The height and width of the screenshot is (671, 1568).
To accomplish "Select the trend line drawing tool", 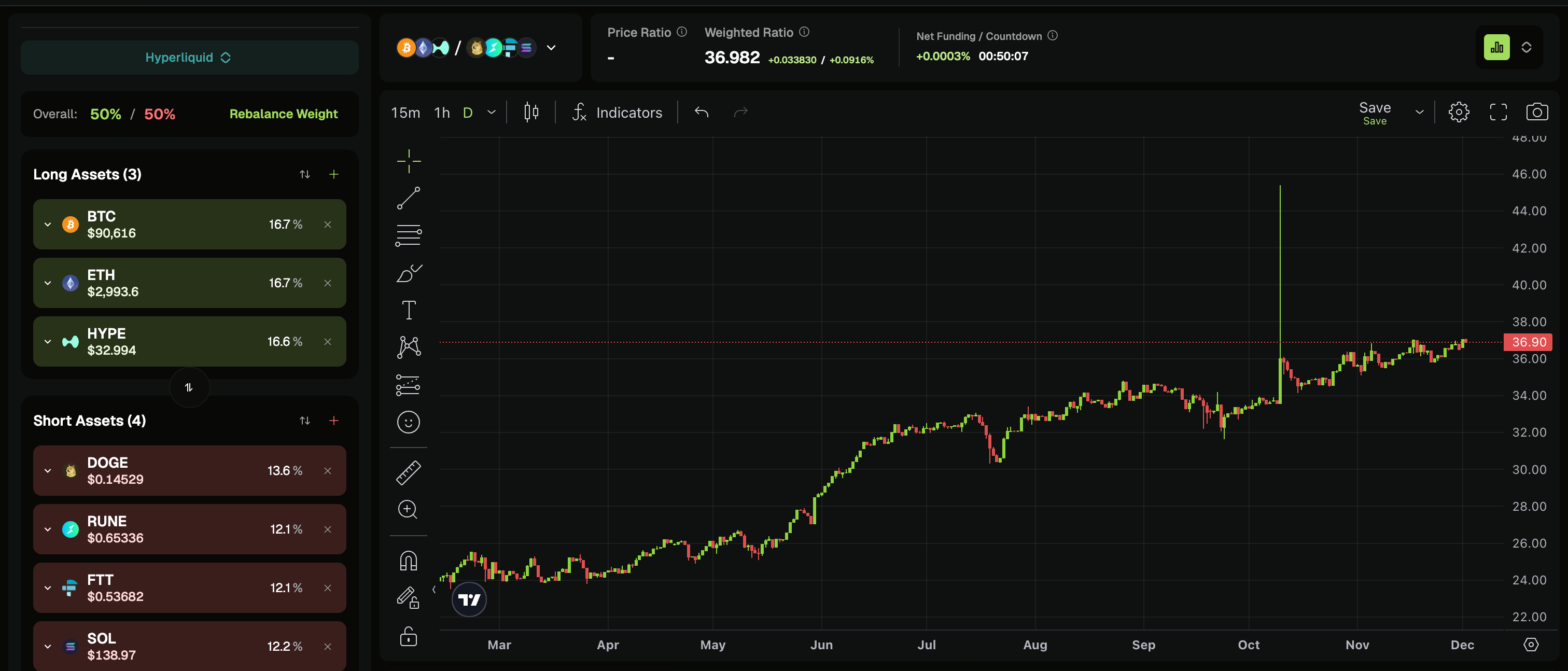I will (409, 199).
